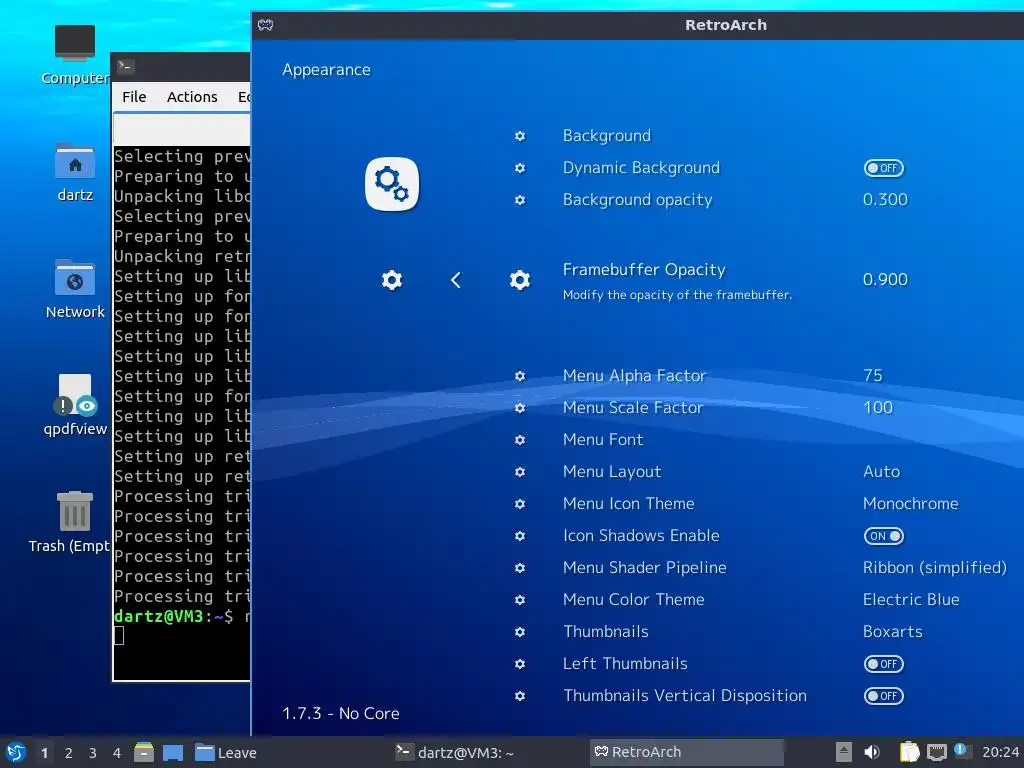Viewport: 1024px width, 768px height.
Task: Click the gear icon beside Menu Icon Theme
Action: (x=520, y=504)
